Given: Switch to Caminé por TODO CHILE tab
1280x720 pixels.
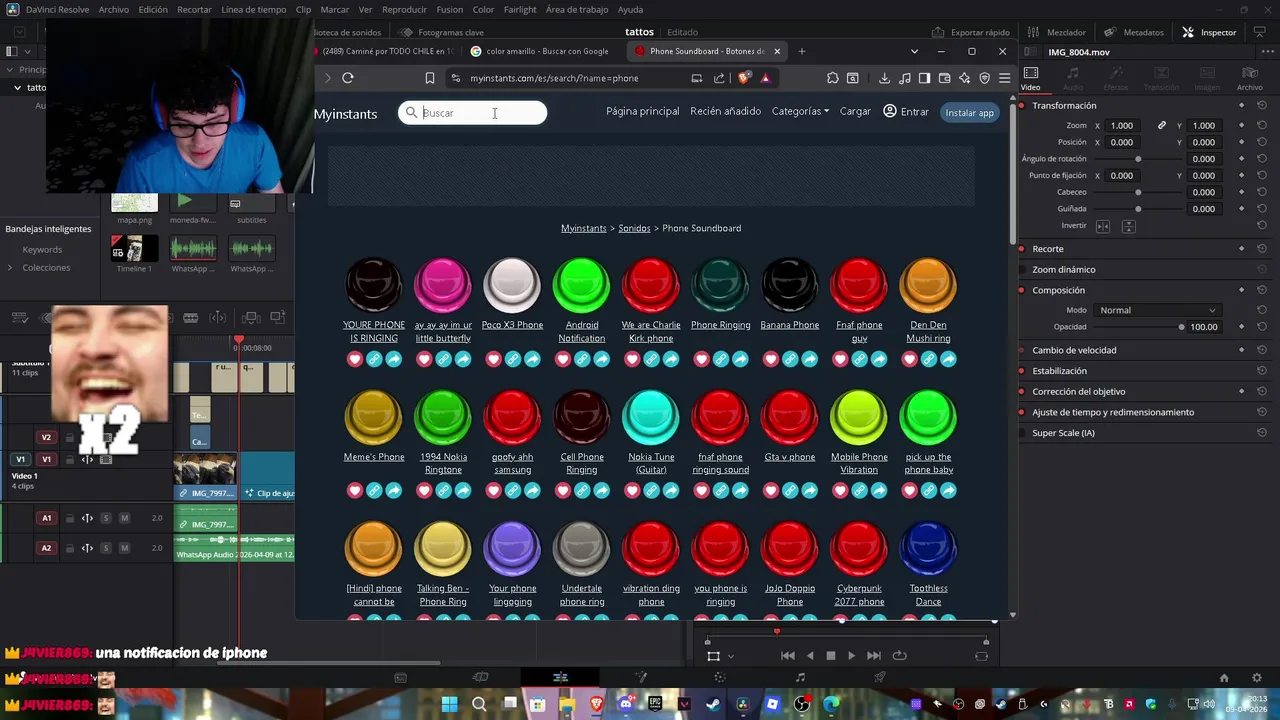Looking at the screenshot, I should pos(385,51).
